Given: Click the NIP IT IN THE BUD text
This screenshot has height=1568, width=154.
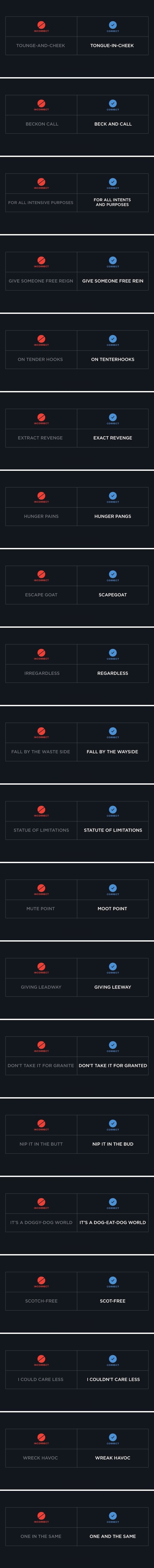Looking at the screenshot, I should (x=113, y=1144).
